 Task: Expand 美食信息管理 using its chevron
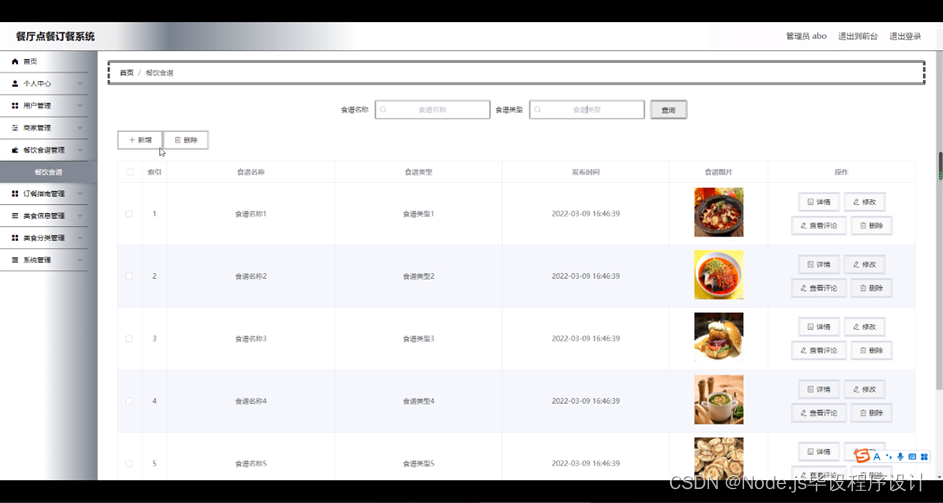(x=80, y=215)
